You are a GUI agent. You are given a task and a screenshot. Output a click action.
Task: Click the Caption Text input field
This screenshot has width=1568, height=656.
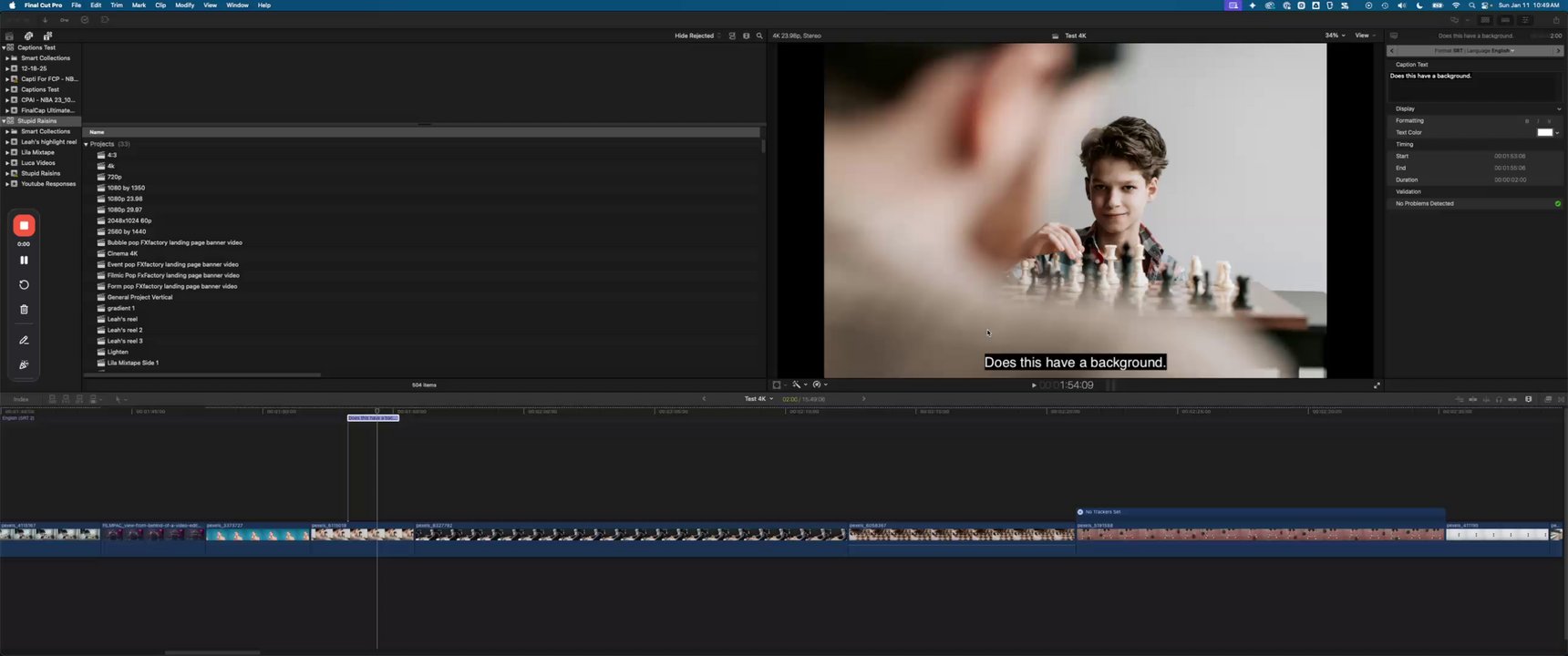coord(1474,87)
